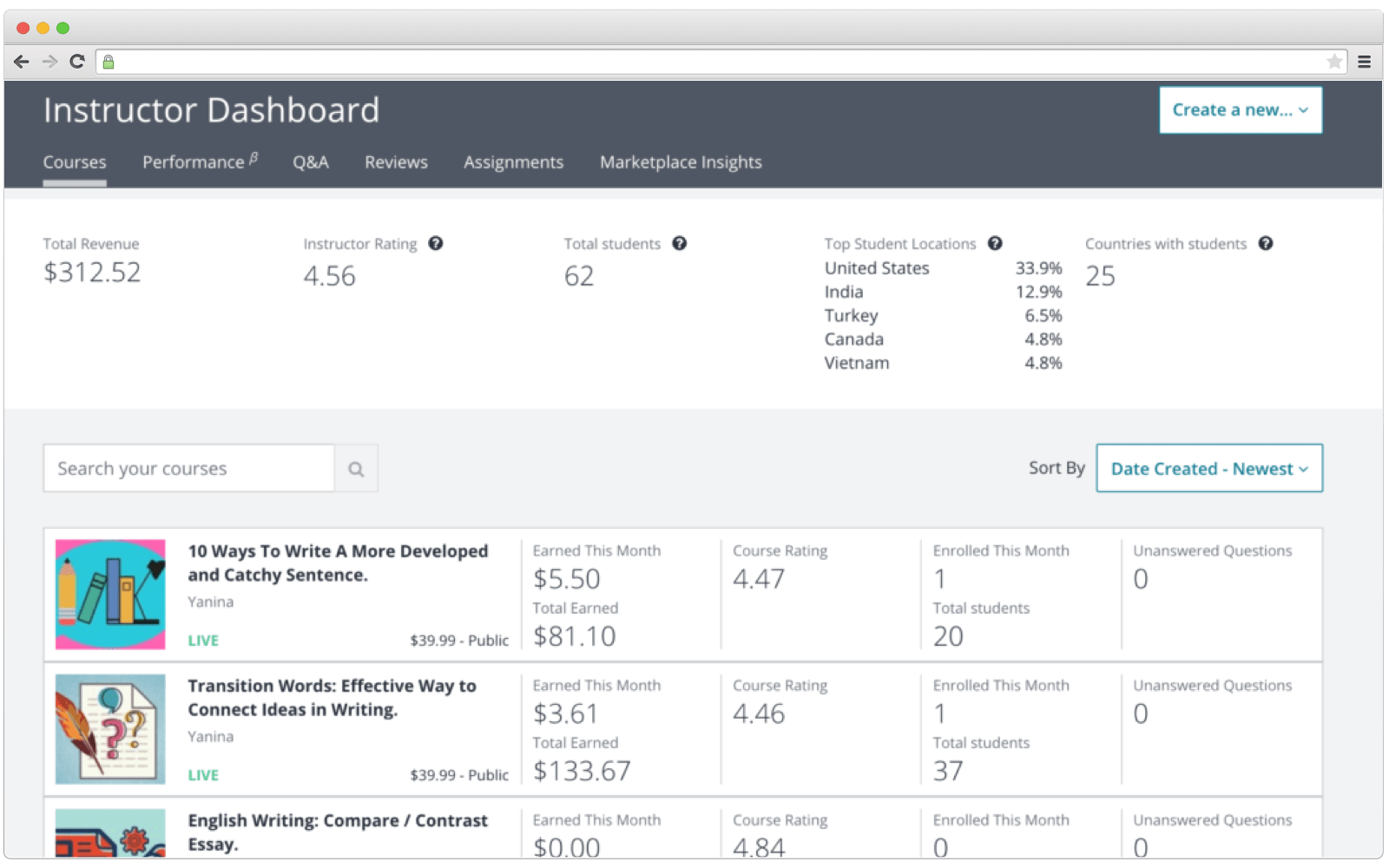Click the Sort By label
The width and height of the screenshot is (1389, 868).
1057,468
